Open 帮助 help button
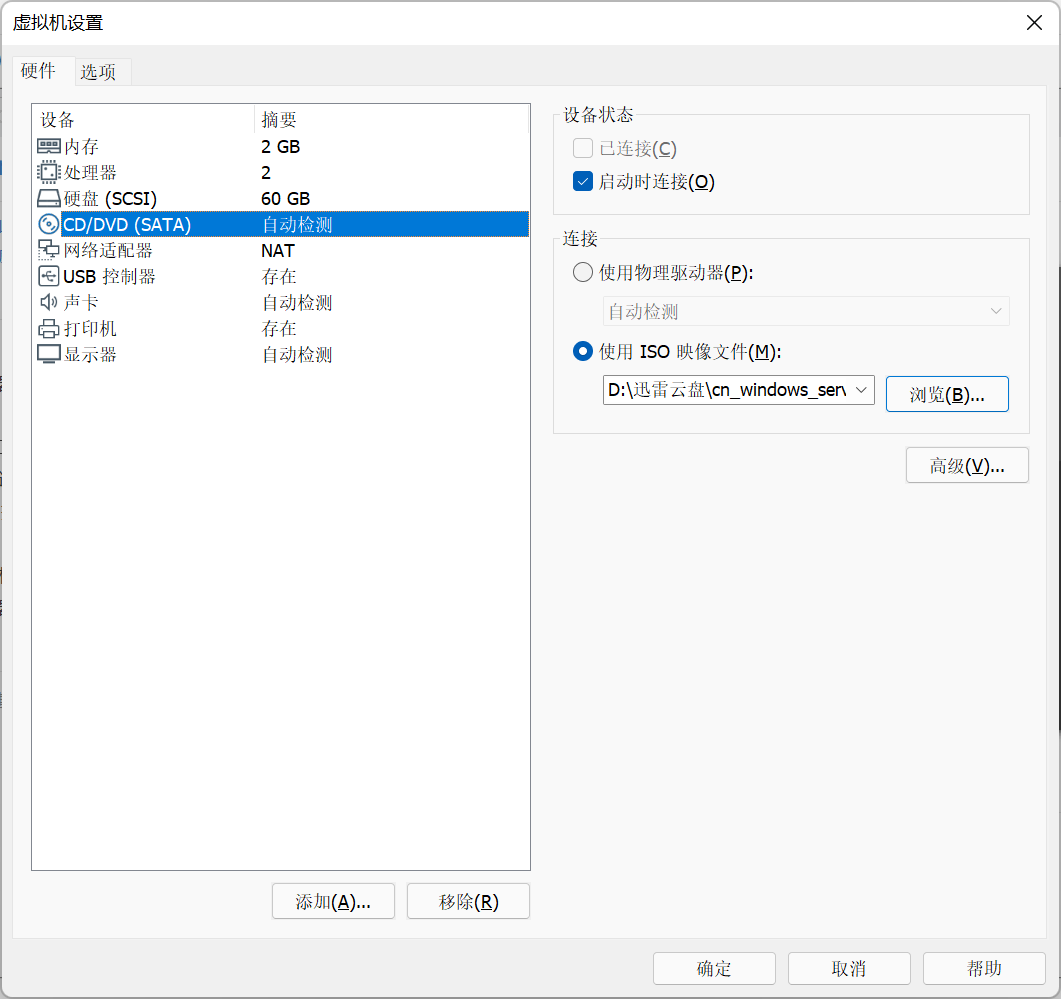The image size is (1061, 999). 984,969
